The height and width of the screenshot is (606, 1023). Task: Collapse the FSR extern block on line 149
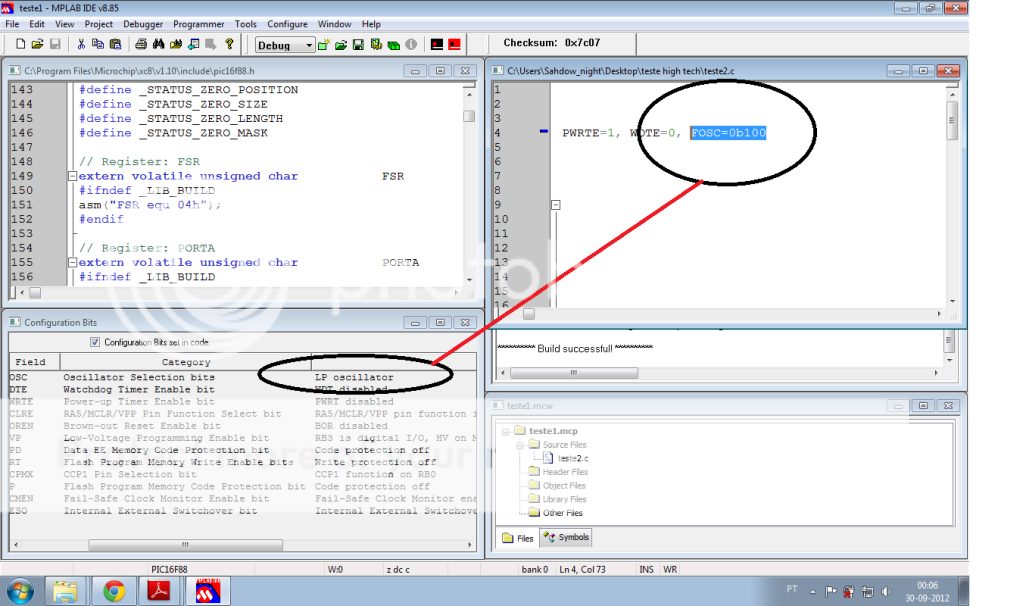pos(72,176)
